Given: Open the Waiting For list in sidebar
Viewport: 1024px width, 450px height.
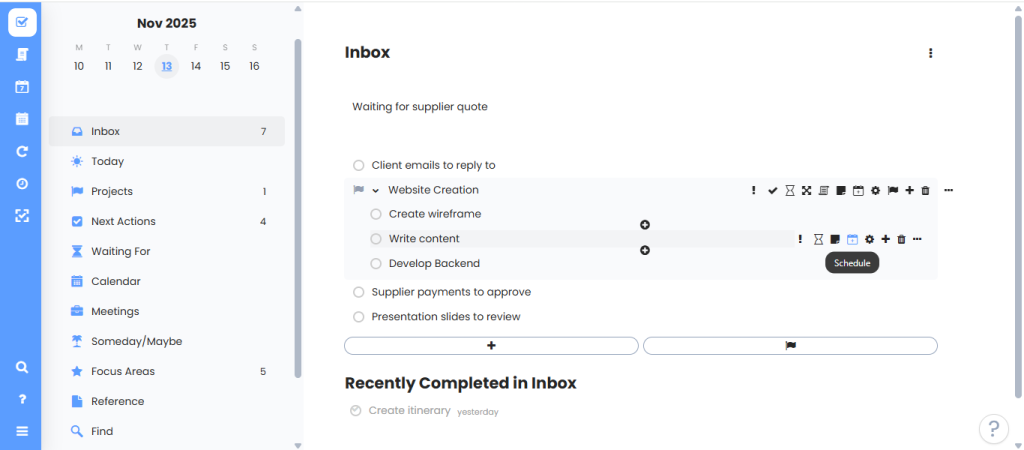Looking at the screenshot, I should [120, 251].
